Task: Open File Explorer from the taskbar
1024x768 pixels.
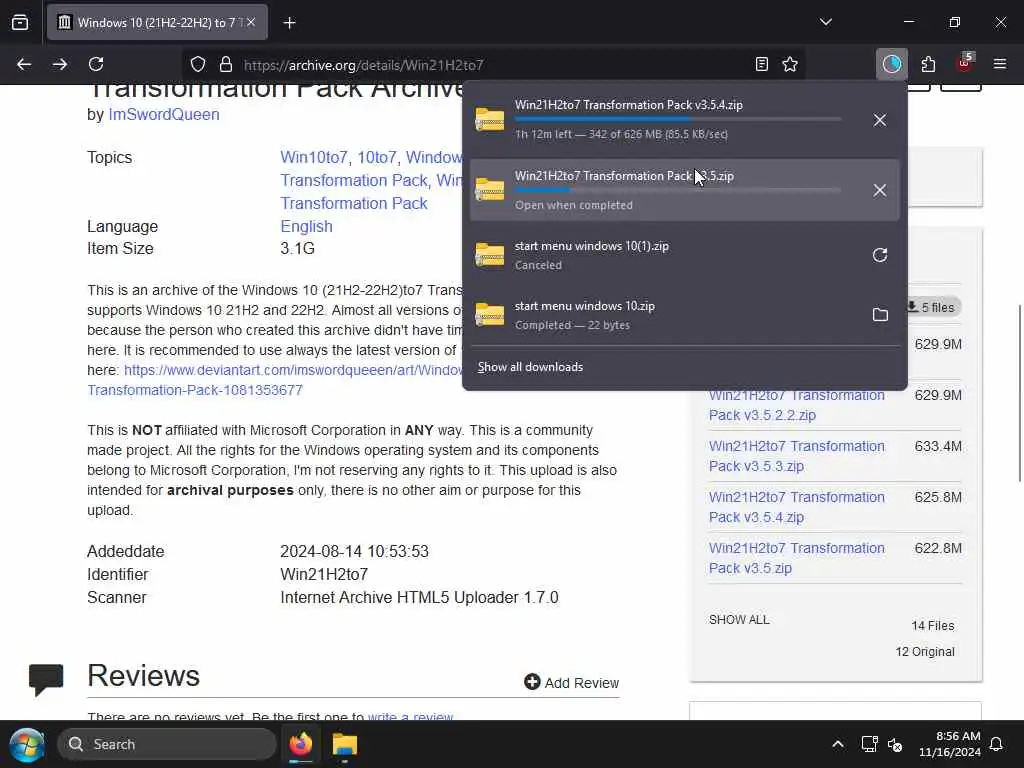Action: click(344, 744)
